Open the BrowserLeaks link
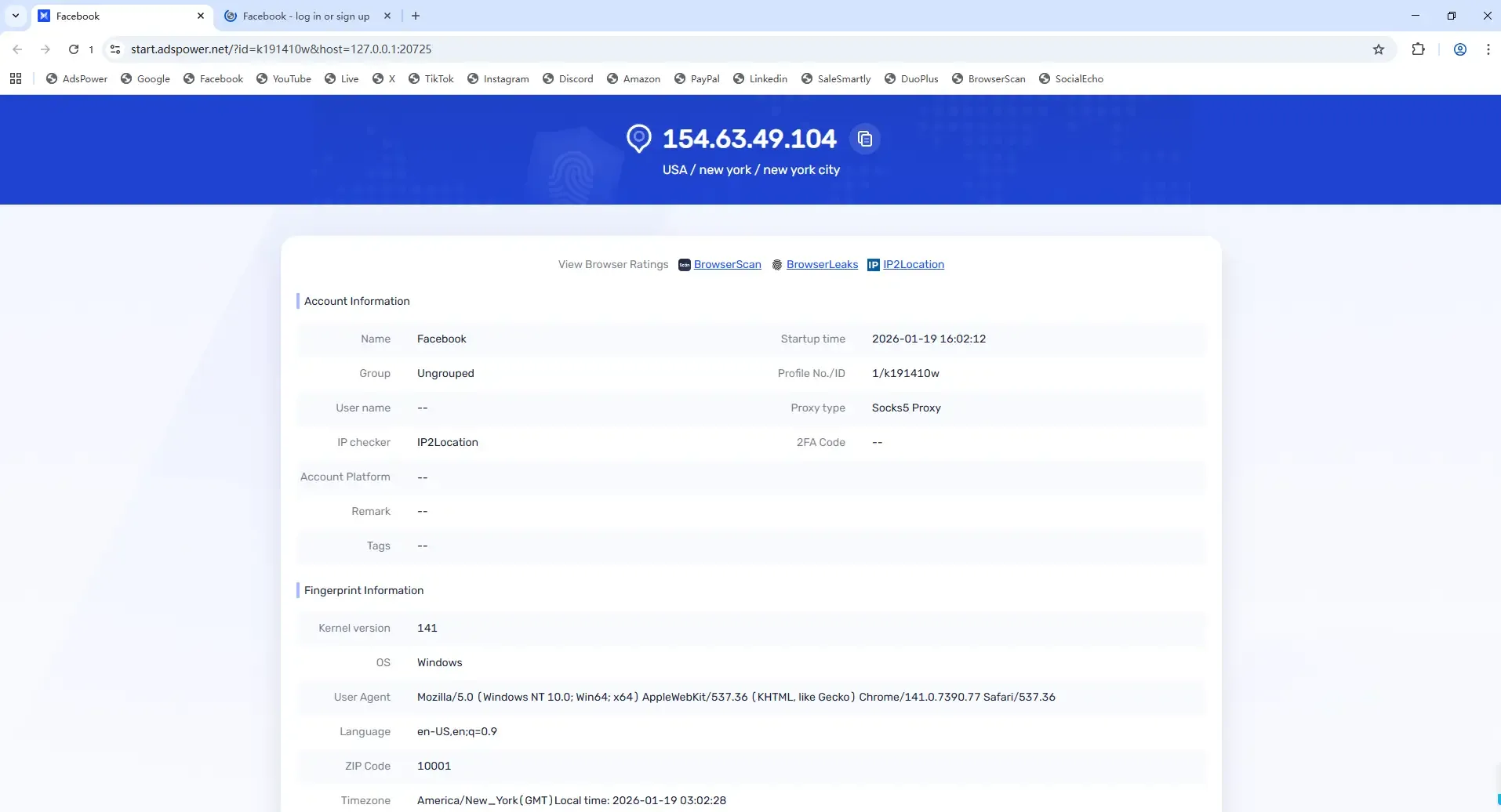The width and height of the screenshot is (1501, 812). [822, 264]
